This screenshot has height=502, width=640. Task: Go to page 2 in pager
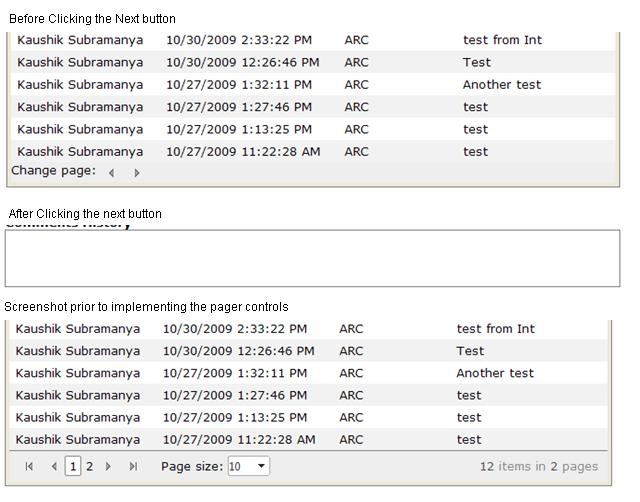(90, 466)
